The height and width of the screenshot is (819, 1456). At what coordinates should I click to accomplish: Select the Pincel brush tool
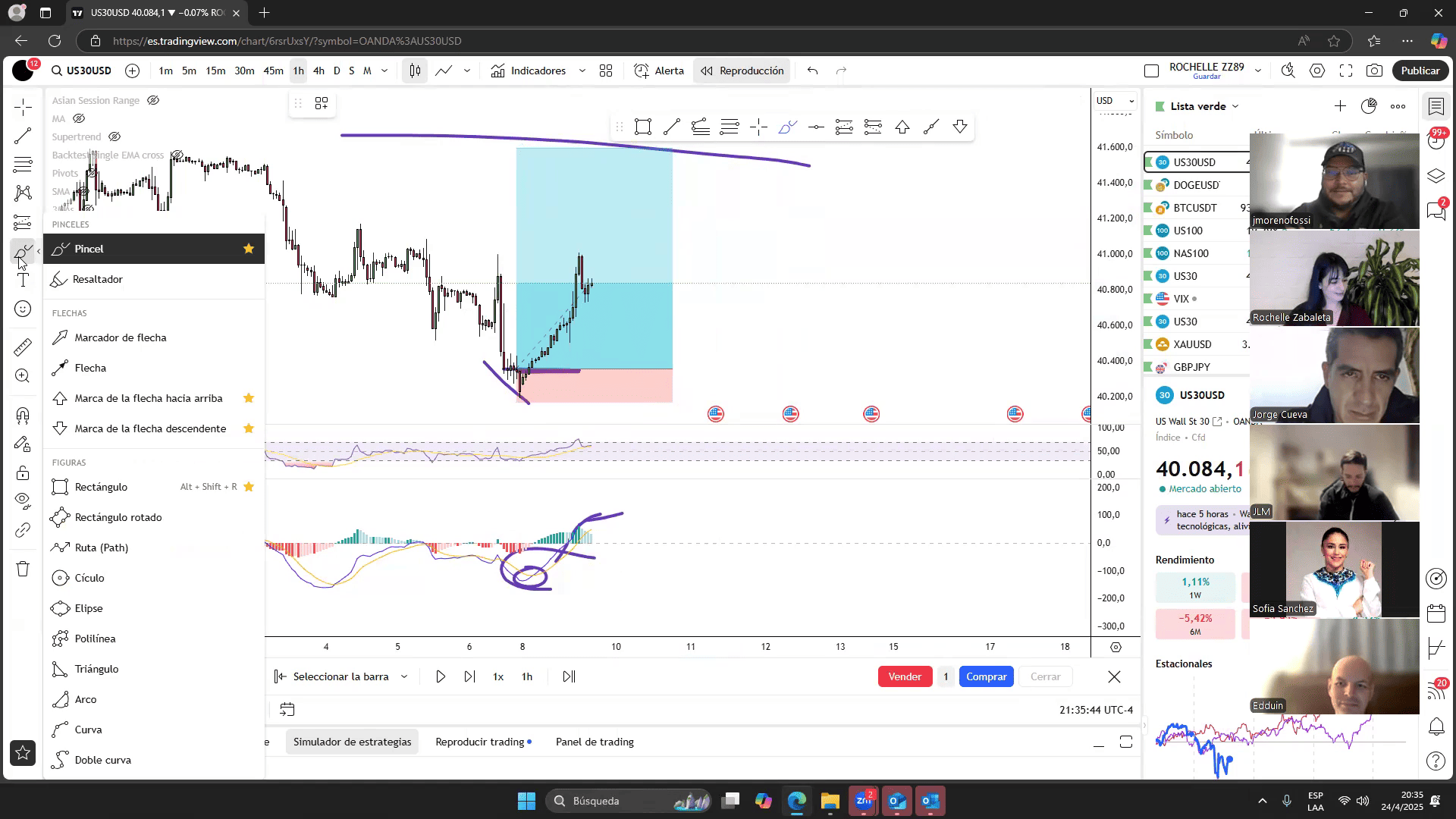[x=89, y=249]
